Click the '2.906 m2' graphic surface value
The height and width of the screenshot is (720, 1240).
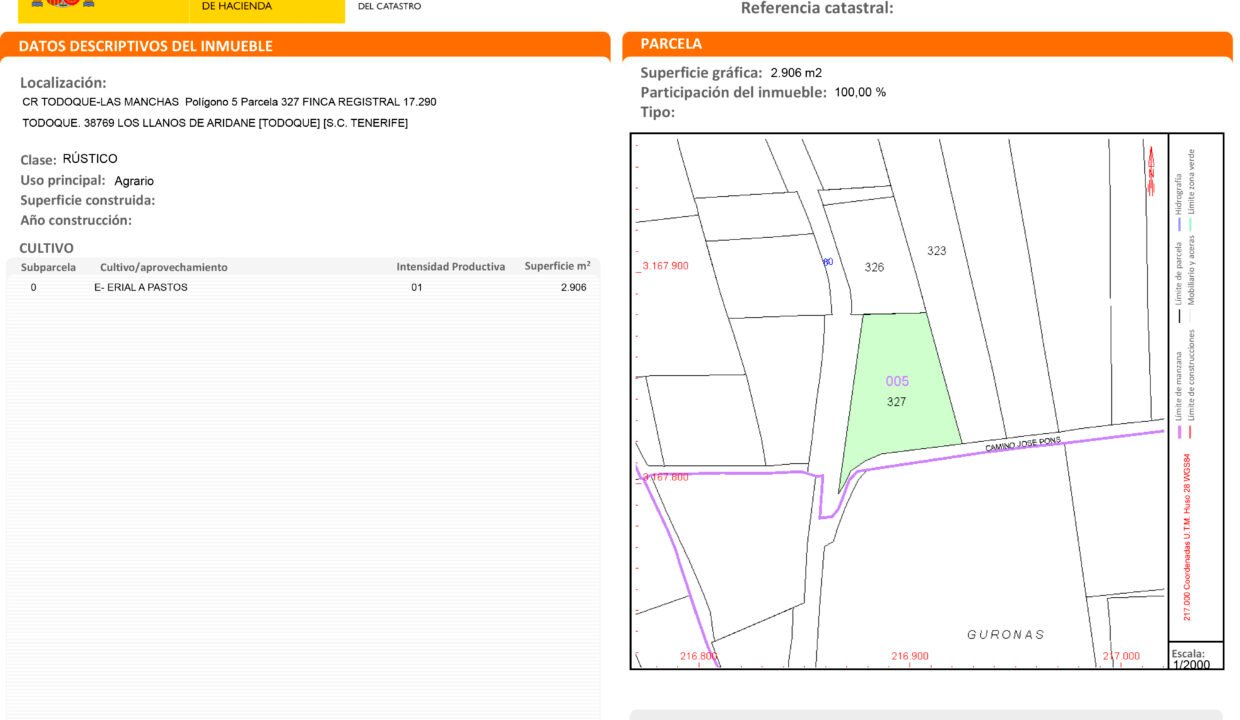click(796, 73)
